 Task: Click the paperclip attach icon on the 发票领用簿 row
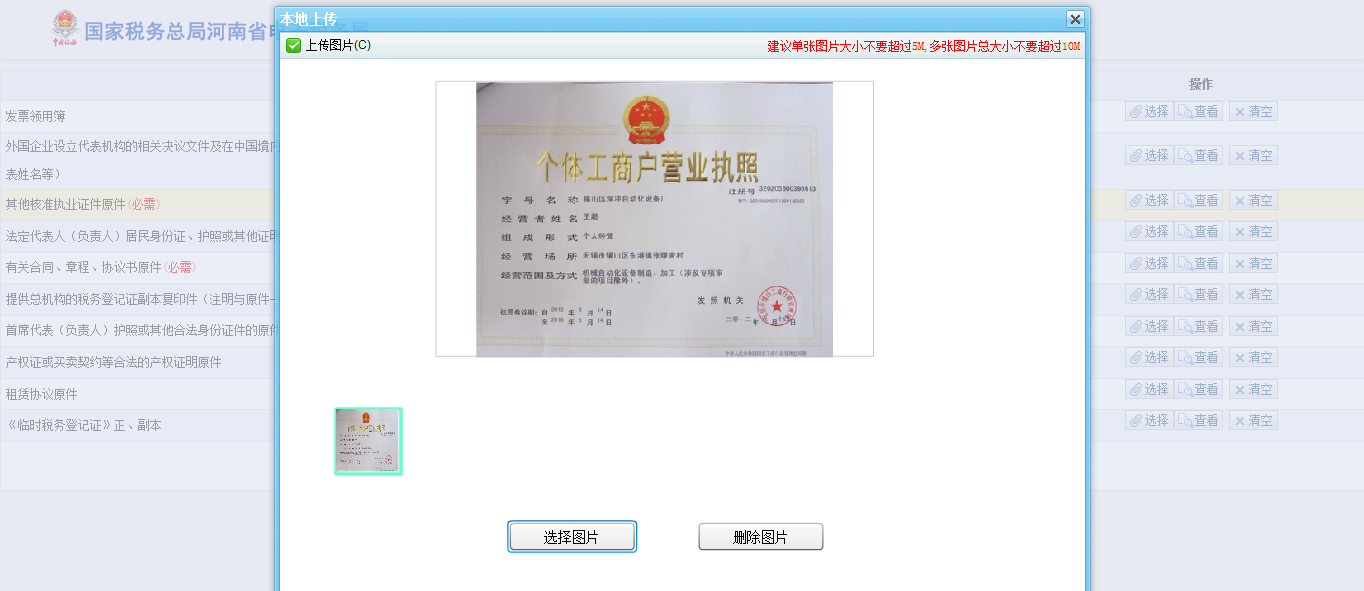[1136, 111]
